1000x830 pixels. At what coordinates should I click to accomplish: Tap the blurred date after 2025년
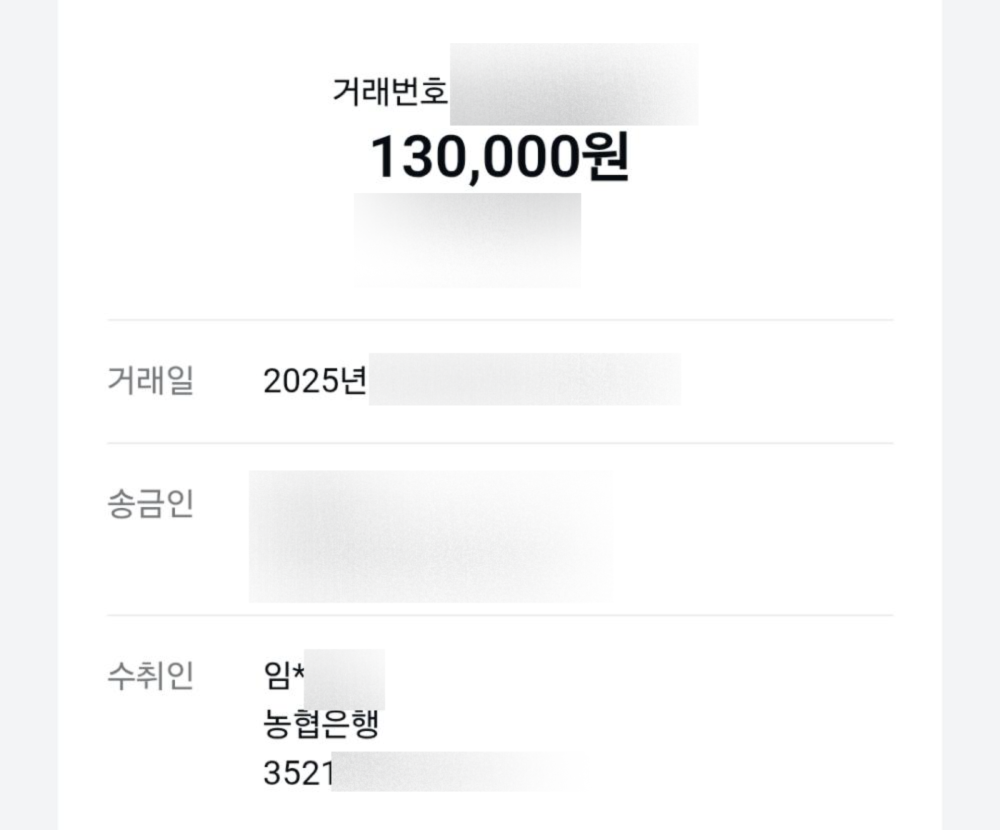(x=525, y=379)
